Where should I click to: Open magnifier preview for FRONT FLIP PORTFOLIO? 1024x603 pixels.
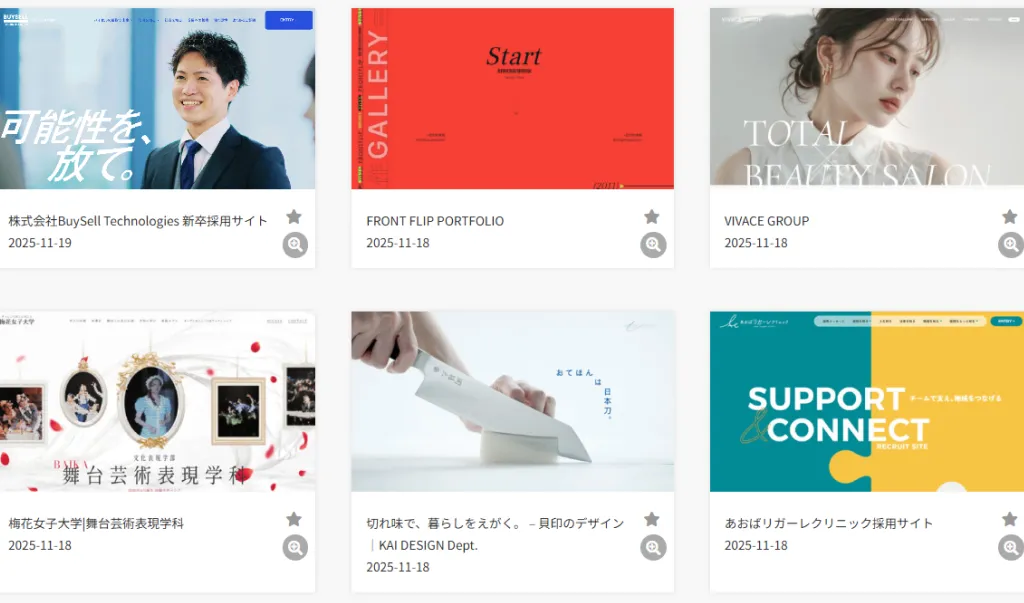(x=653, y=244)
